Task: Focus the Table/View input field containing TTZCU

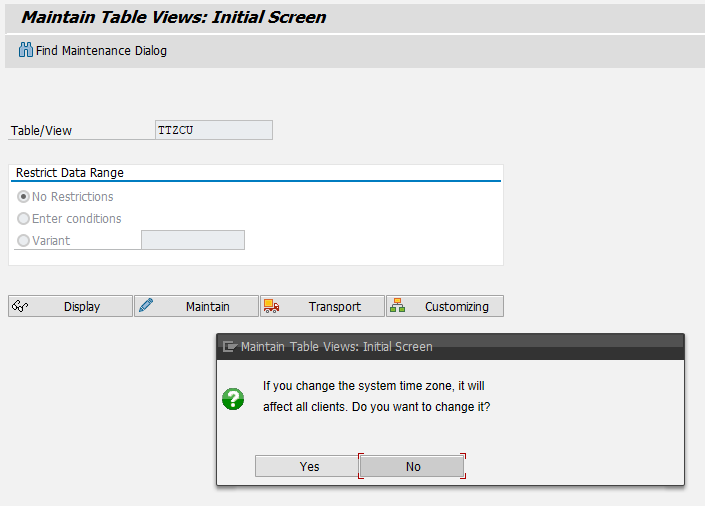Action: point(214,130)
